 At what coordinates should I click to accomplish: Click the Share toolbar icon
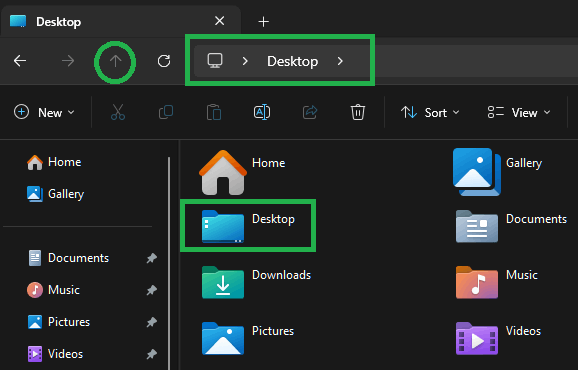point(310,112)
